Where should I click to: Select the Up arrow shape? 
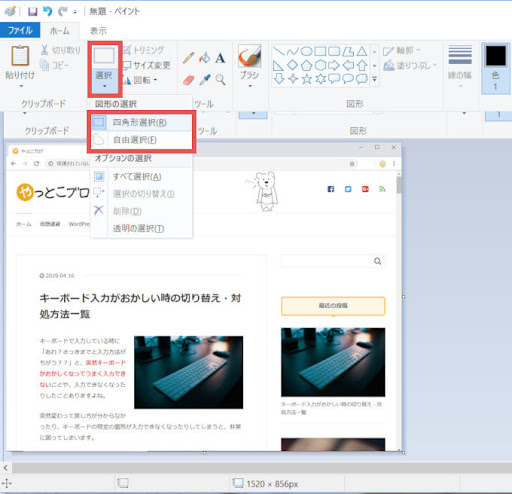[362, 65]
